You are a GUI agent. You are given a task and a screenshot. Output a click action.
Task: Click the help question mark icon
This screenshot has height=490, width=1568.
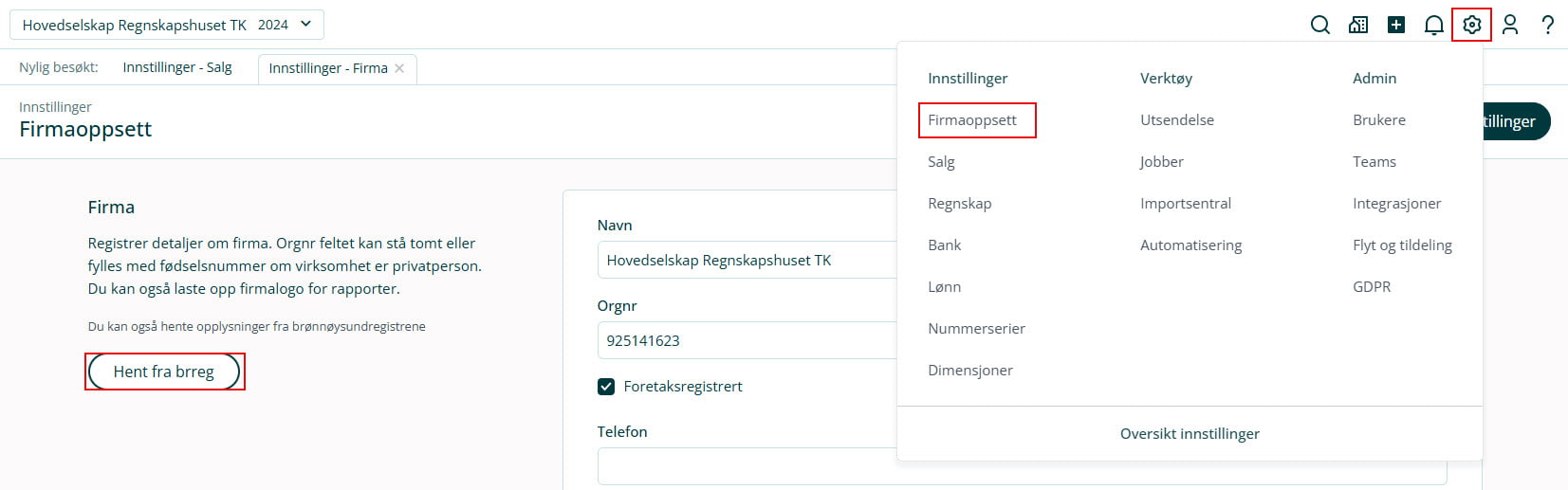click(1547, 25)
